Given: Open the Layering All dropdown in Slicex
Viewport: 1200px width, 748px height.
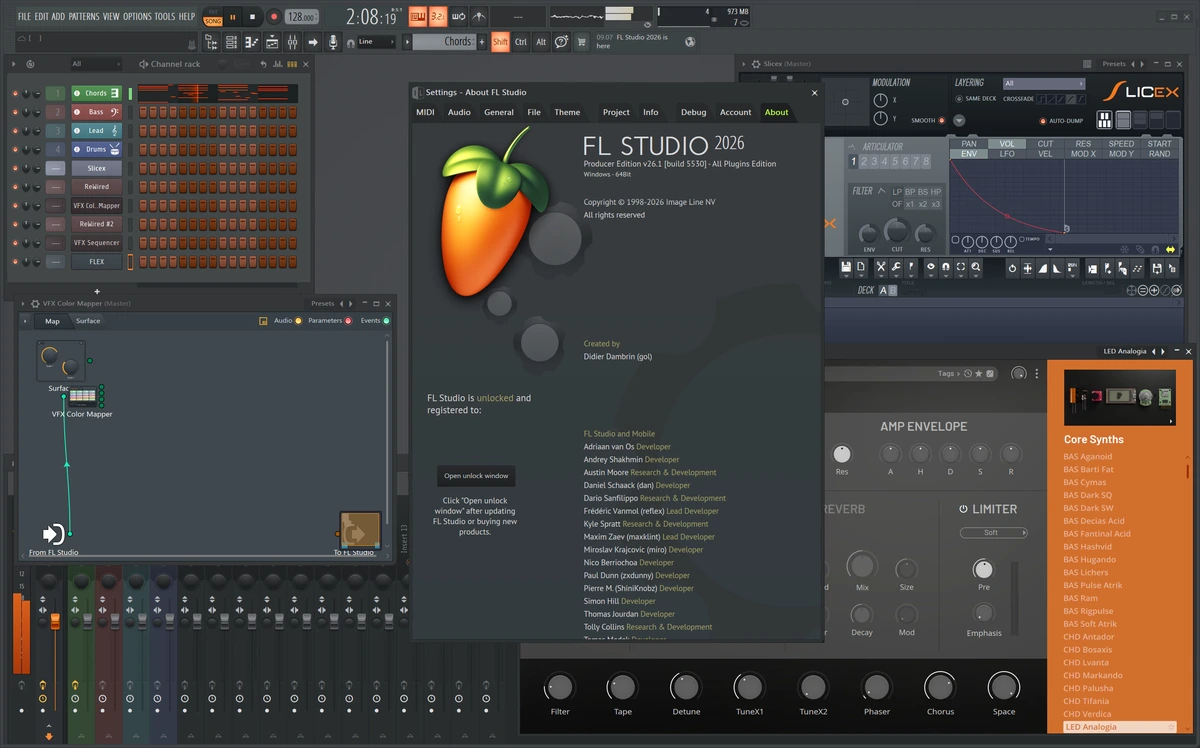Looking at the screenshot, I should click(x=1044, y=83).
